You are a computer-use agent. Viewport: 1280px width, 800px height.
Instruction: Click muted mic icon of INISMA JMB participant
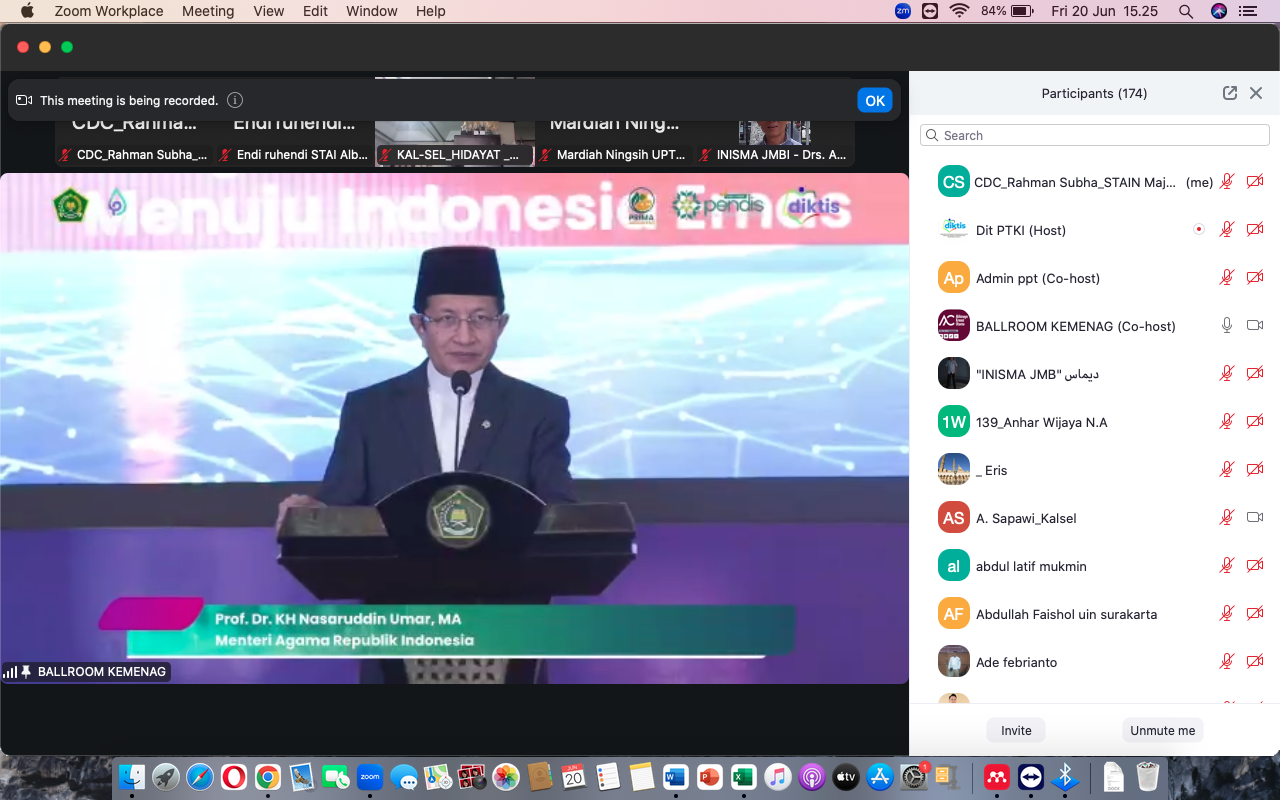[1227, 374]
